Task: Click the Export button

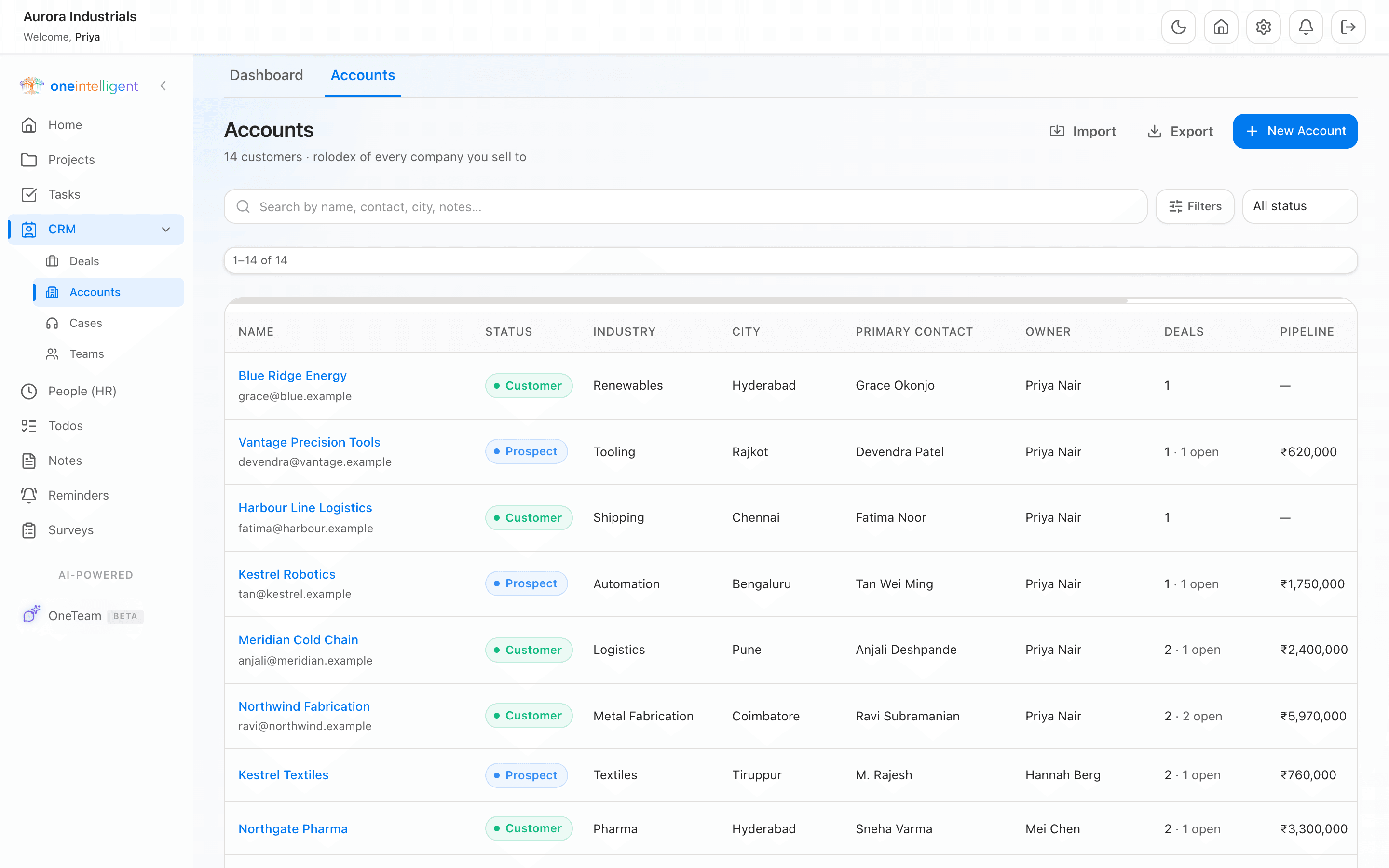Action: (1180, 132)
